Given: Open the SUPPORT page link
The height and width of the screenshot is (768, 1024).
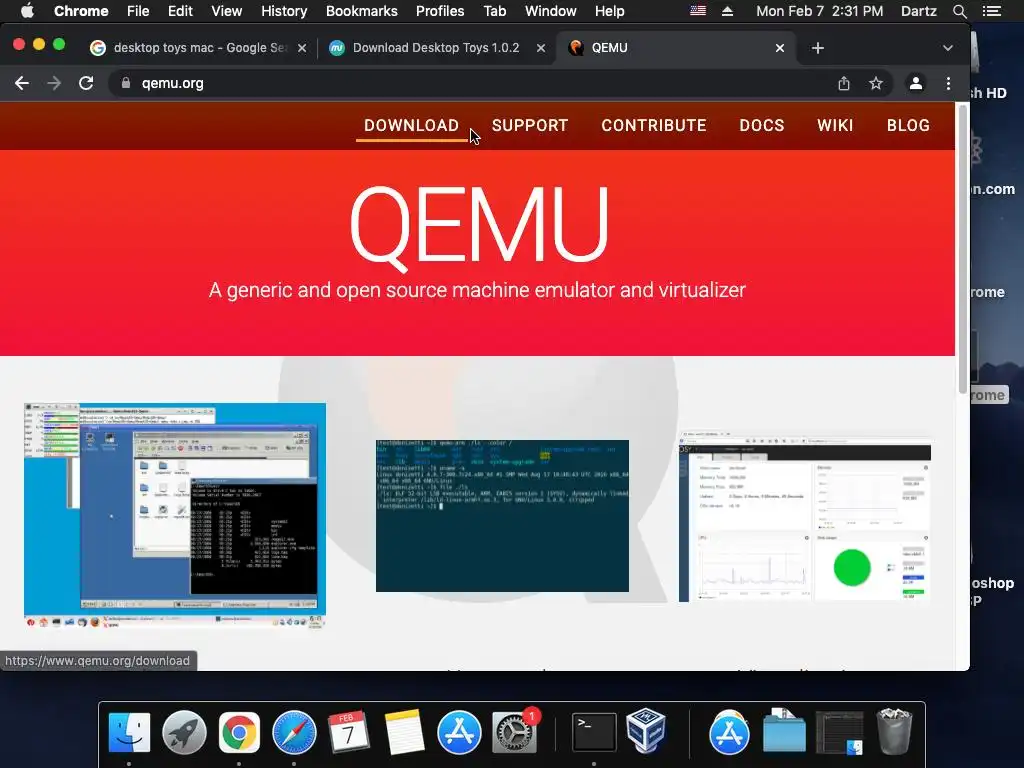Looking at the screenshot, I should click(530, 125).
